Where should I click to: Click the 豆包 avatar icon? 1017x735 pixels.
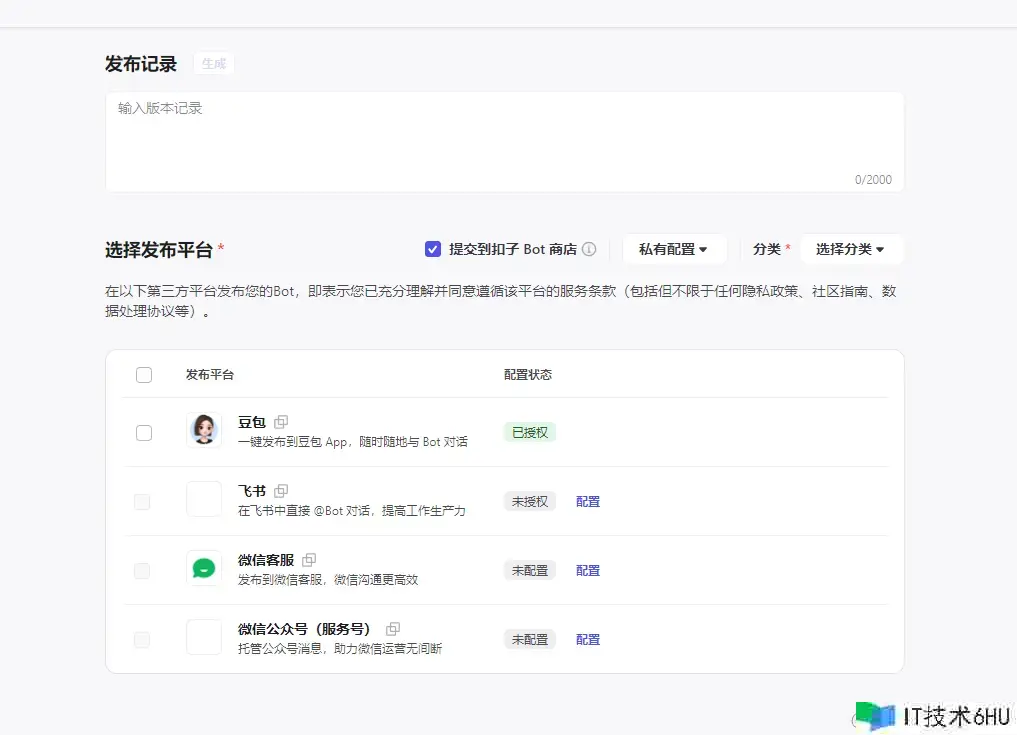[204, 430]
